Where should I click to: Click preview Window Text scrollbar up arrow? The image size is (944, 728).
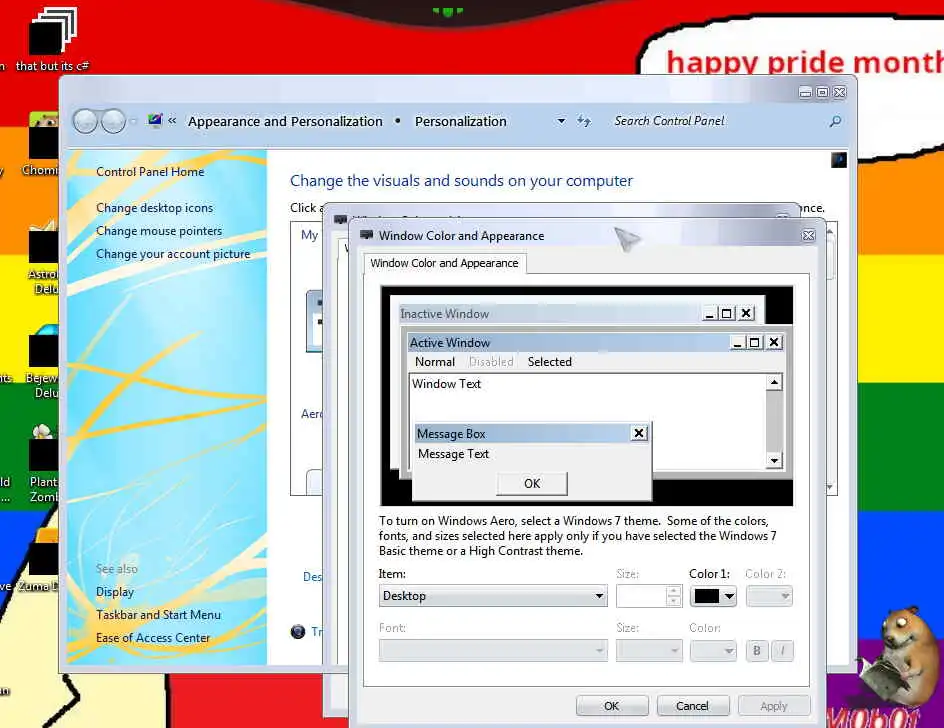(774, 382)
